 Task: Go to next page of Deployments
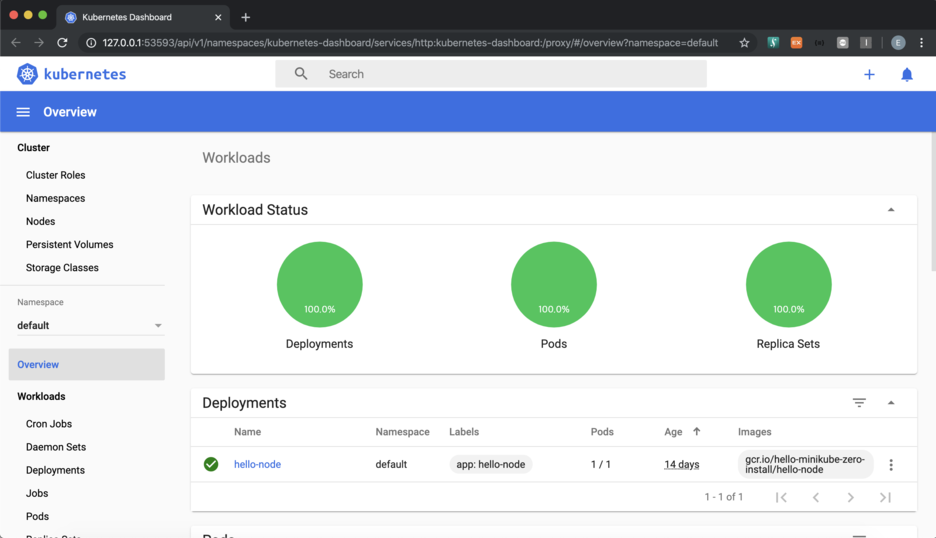pyautogui.click(x=850, y=497)
